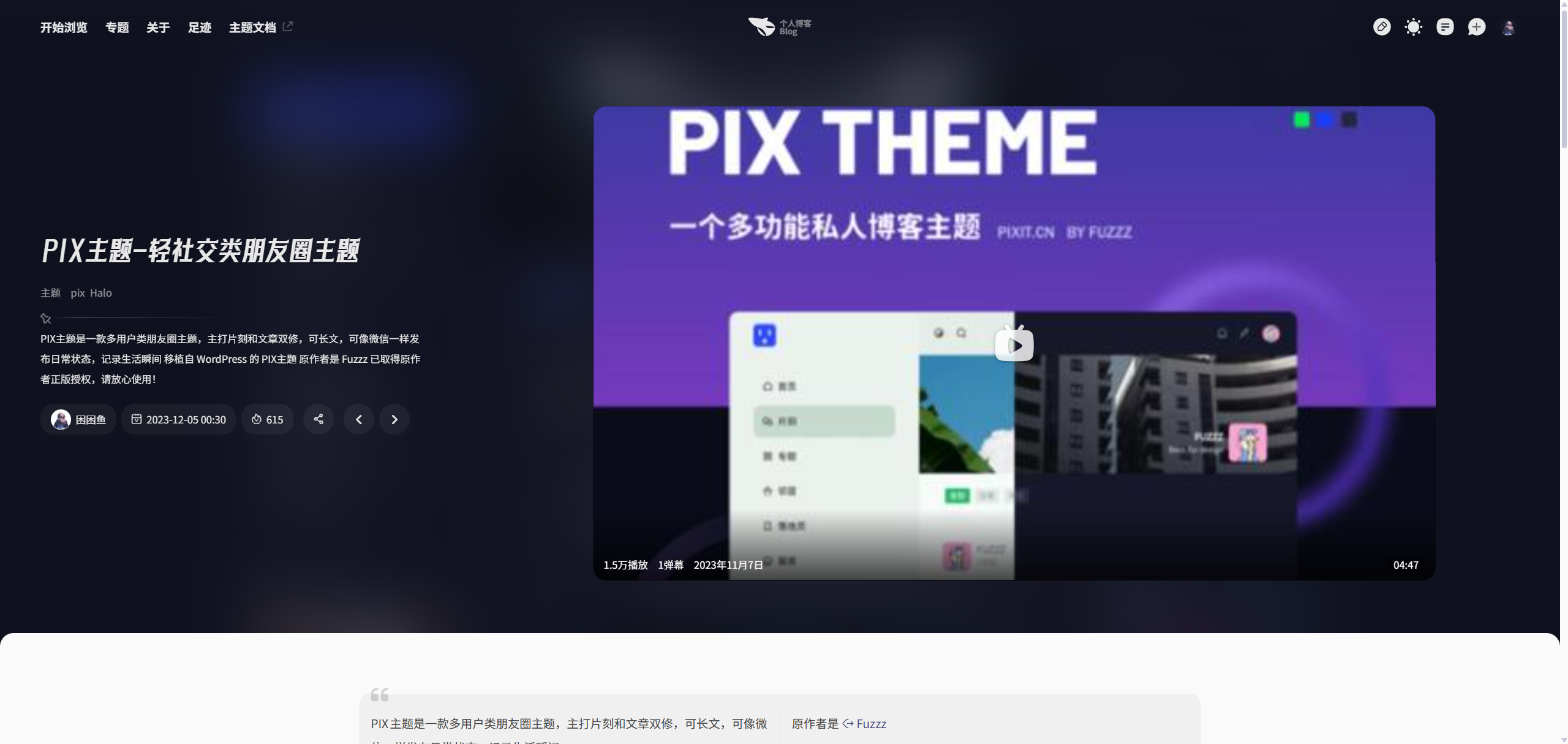This screenshot has width=1568, height=744.
Task: Click the Fuzzz author link at bottom
Action: 871,724
